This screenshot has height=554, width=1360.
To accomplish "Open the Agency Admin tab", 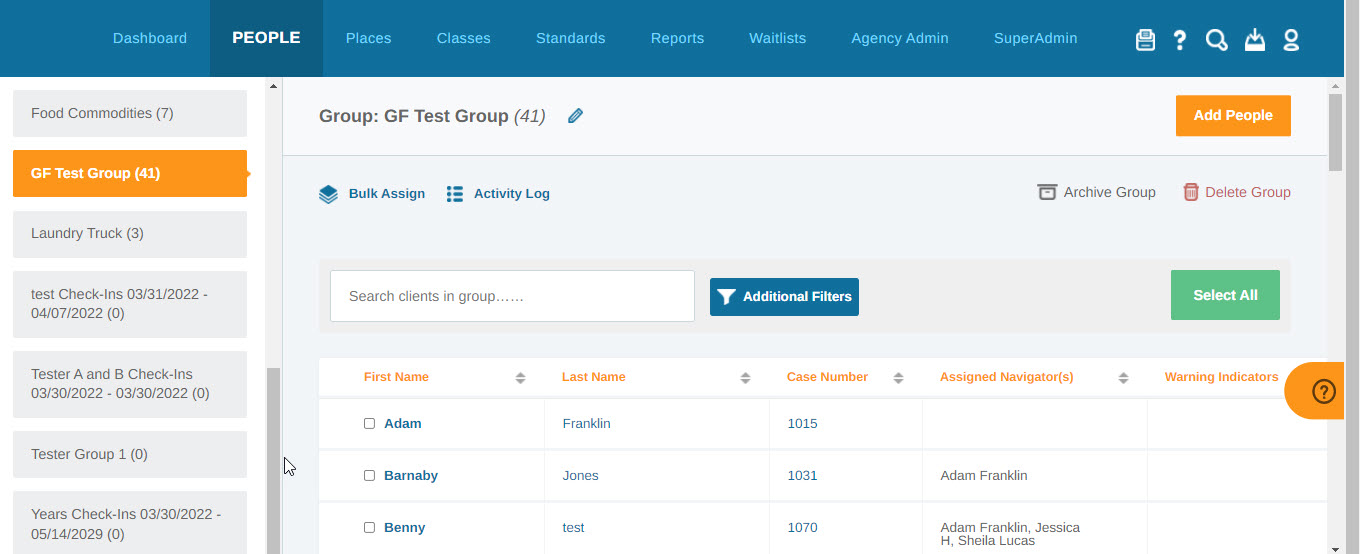I will 899,38.
